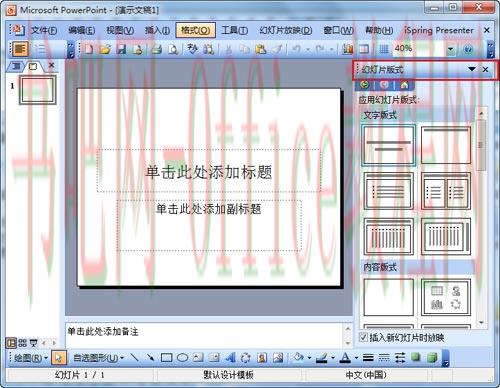This screenshot has height=388, width=500.
Task: Open the 文件(F) menu
Action: (x=44, y=31)
